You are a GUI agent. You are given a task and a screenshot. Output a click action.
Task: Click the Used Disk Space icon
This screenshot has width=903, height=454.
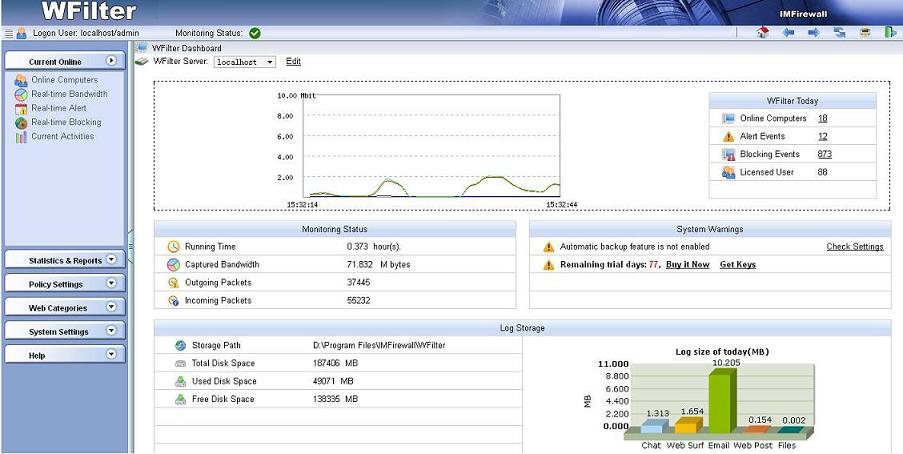click(x=180, y=381)
